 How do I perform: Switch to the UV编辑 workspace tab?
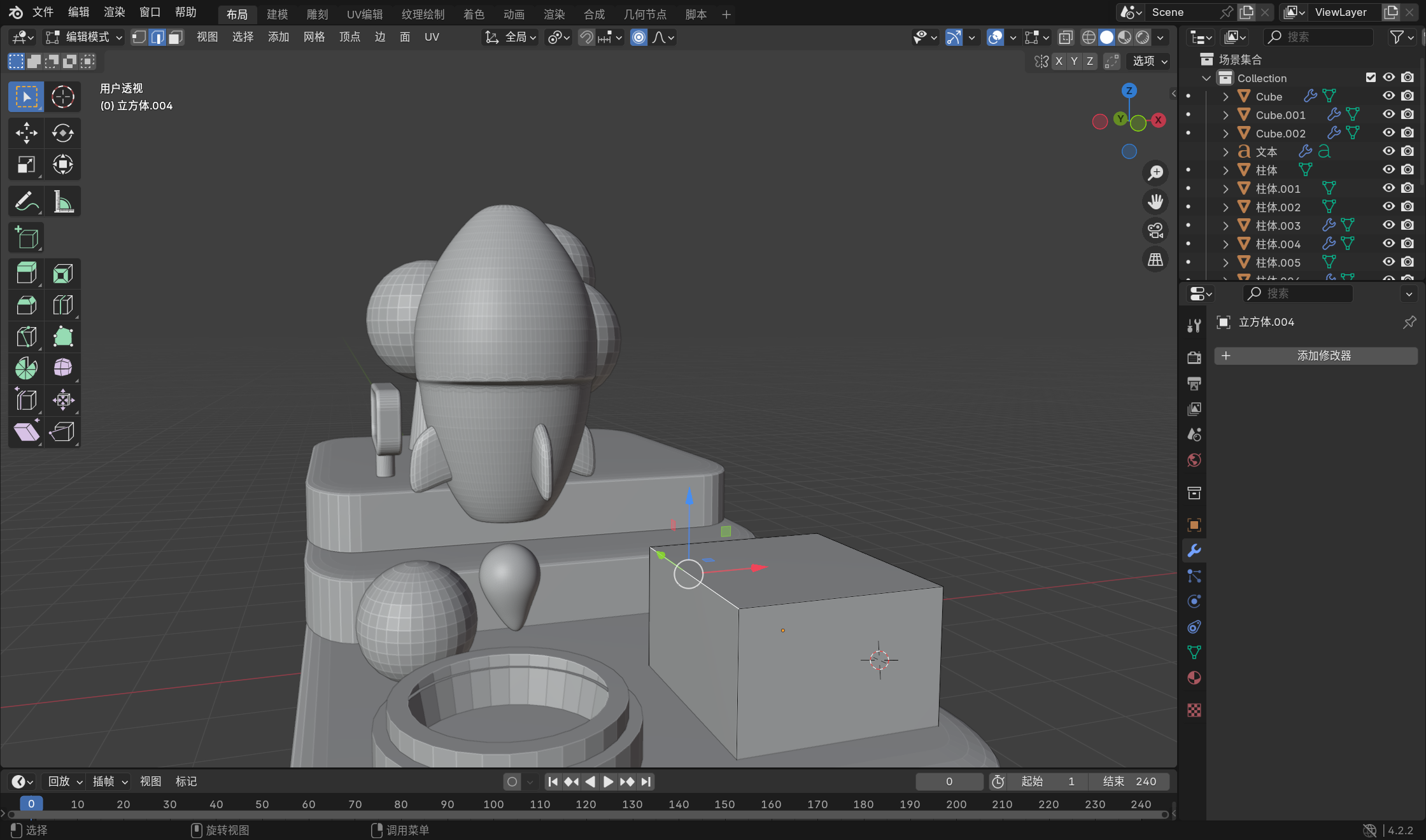point(365,14)
